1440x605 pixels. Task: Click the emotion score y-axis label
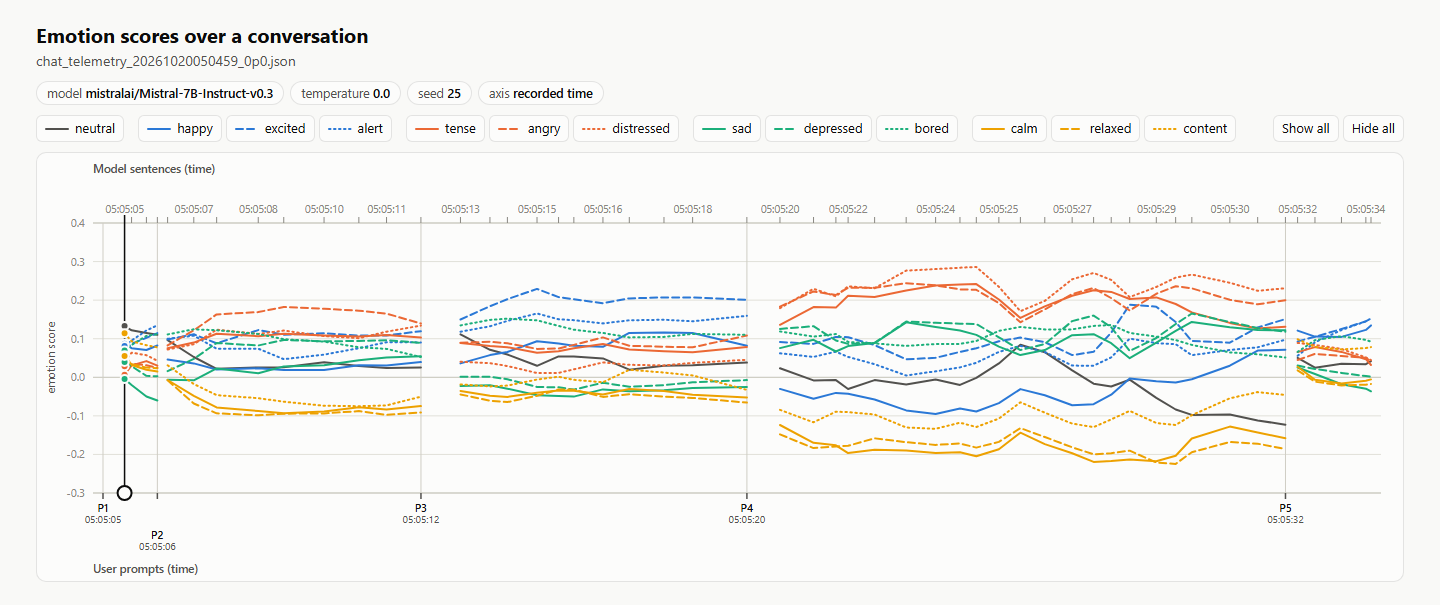[x=52, y=358]
